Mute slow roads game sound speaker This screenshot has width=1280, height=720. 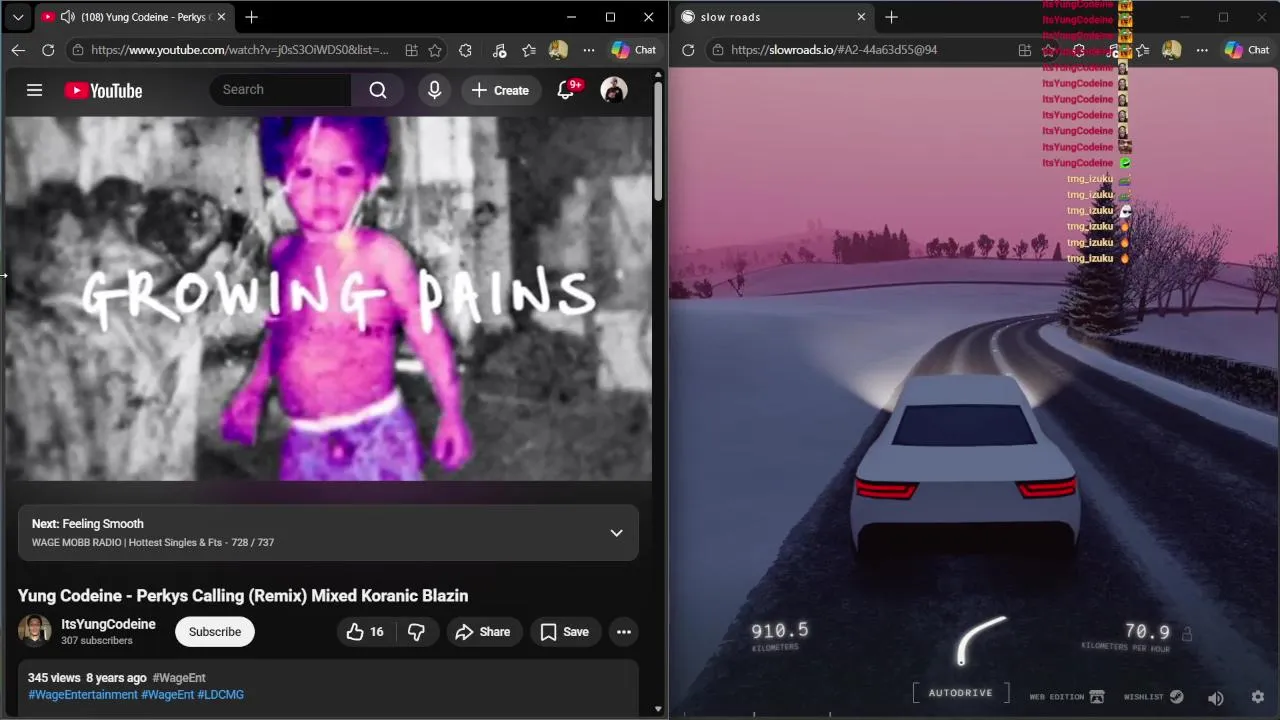(1216, 698)
